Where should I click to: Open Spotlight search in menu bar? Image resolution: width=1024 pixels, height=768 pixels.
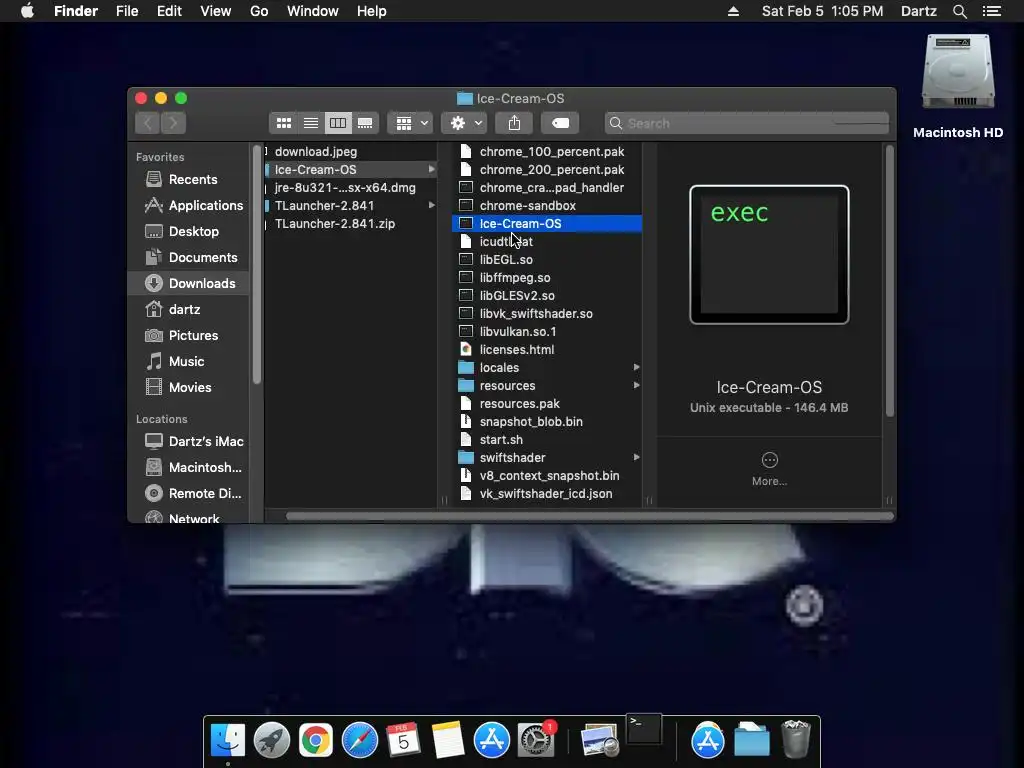[959, 11]
